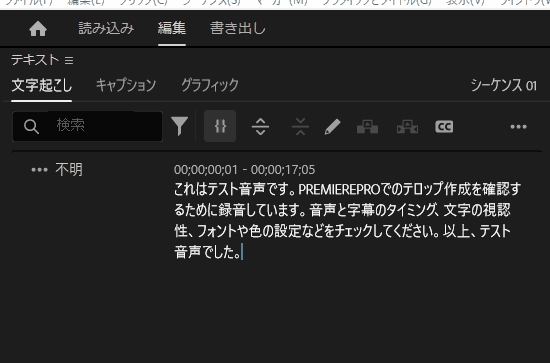Click the merge segments icon

point(301,126)
